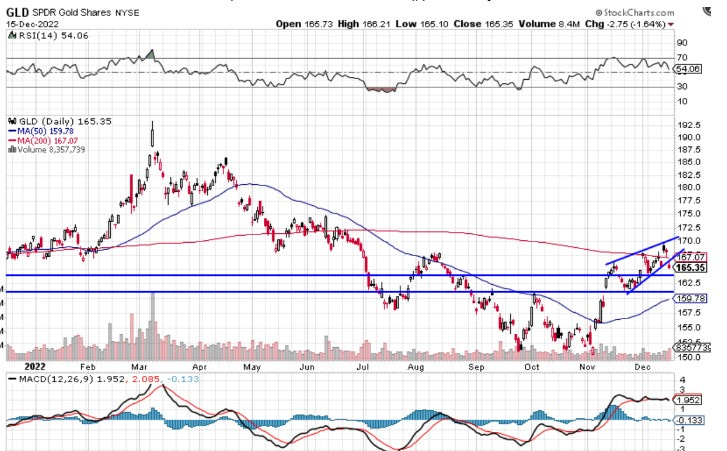Click the Apr label on time axis
Viewport: 727px width, 451px height.
(200, 367)
